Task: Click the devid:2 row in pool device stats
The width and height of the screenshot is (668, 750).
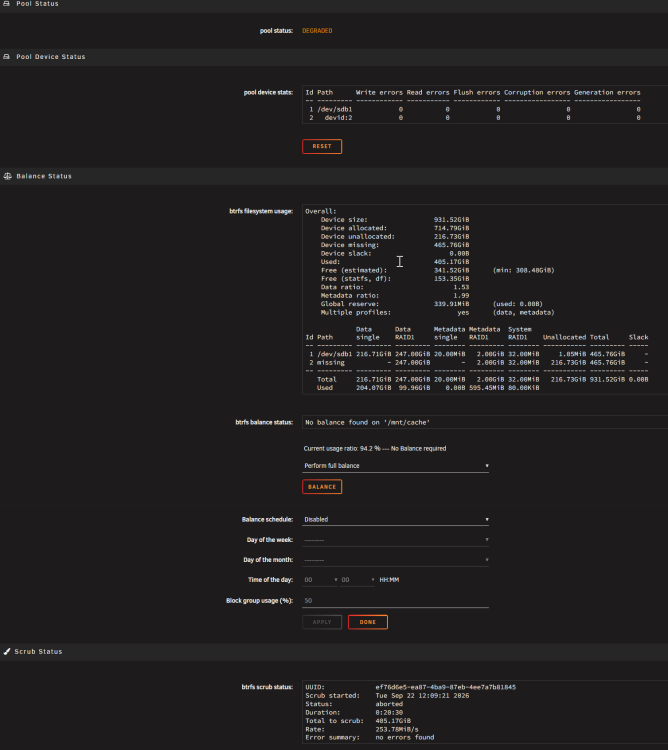Action: (474, 118)
